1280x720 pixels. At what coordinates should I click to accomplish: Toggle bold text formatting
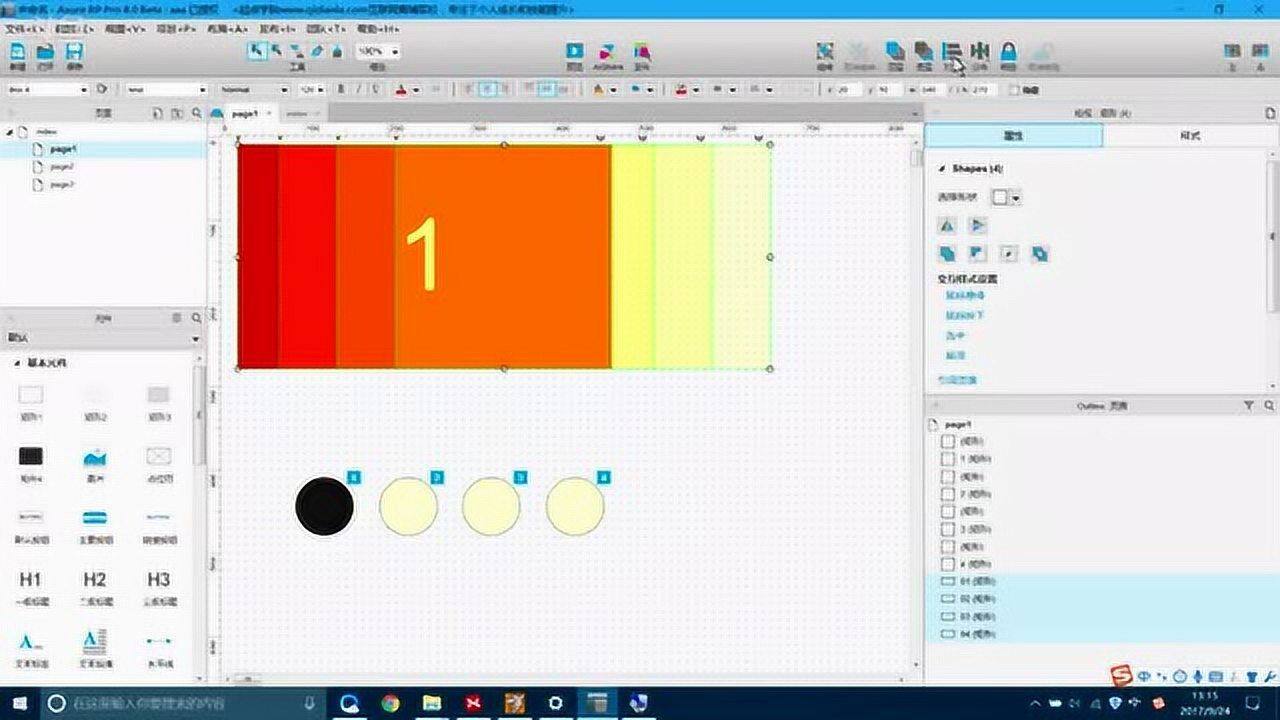pyautogui.click(x=341, y=89)
